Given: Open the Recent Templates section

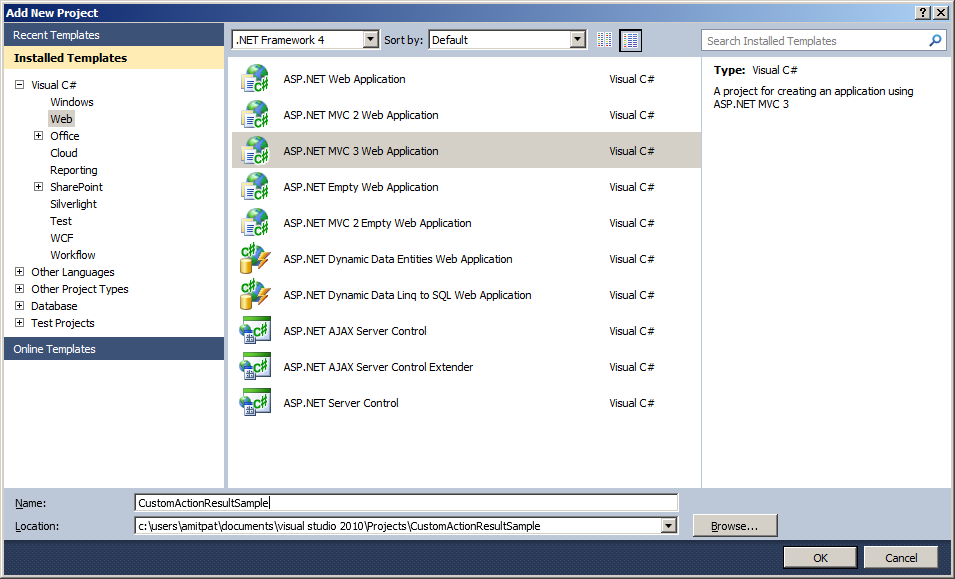Looking at the screenshot, I should (114, 35).
